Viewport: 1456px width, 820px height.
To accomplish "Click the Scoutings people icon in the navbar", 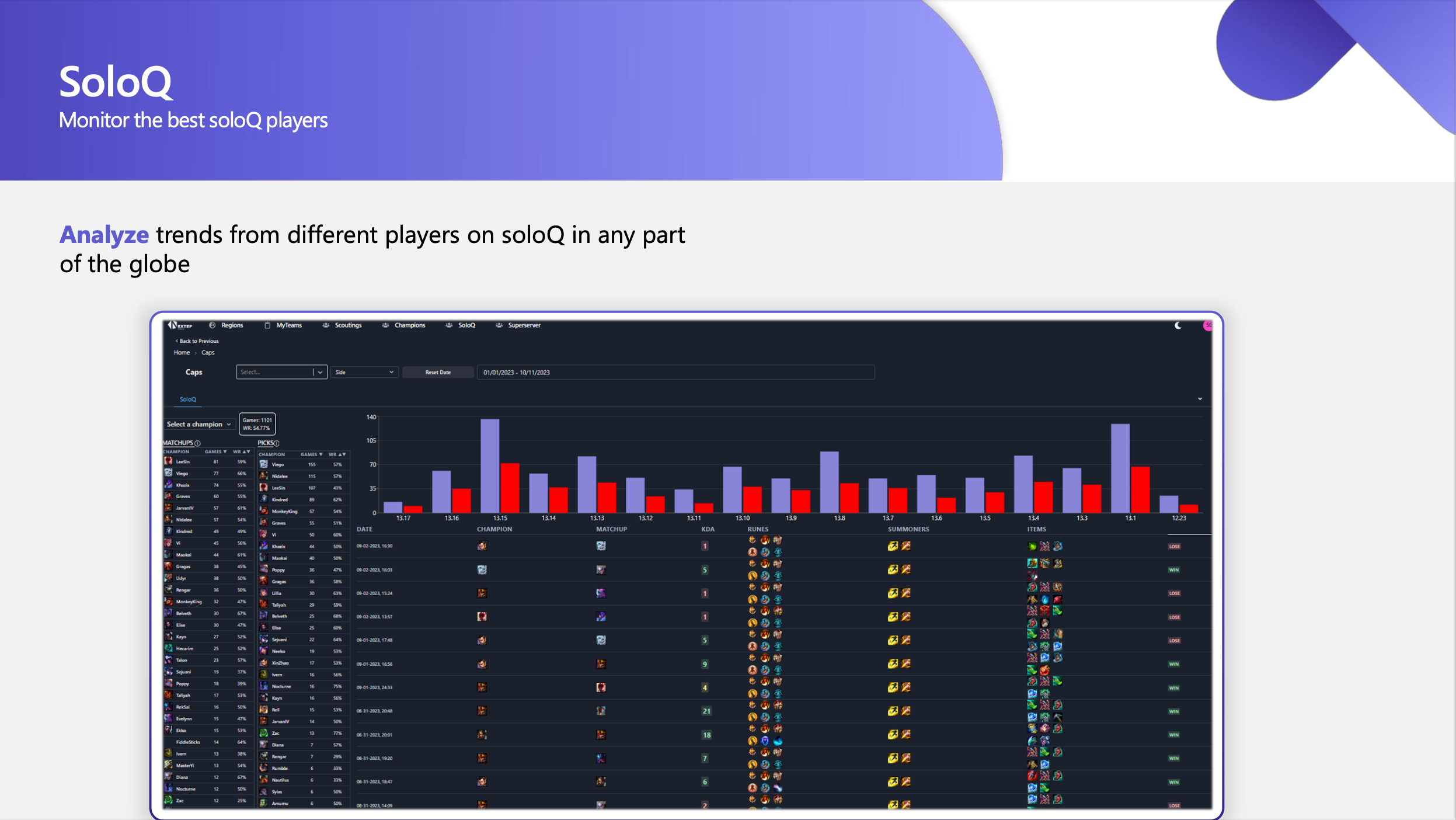I will coord(326,325).
